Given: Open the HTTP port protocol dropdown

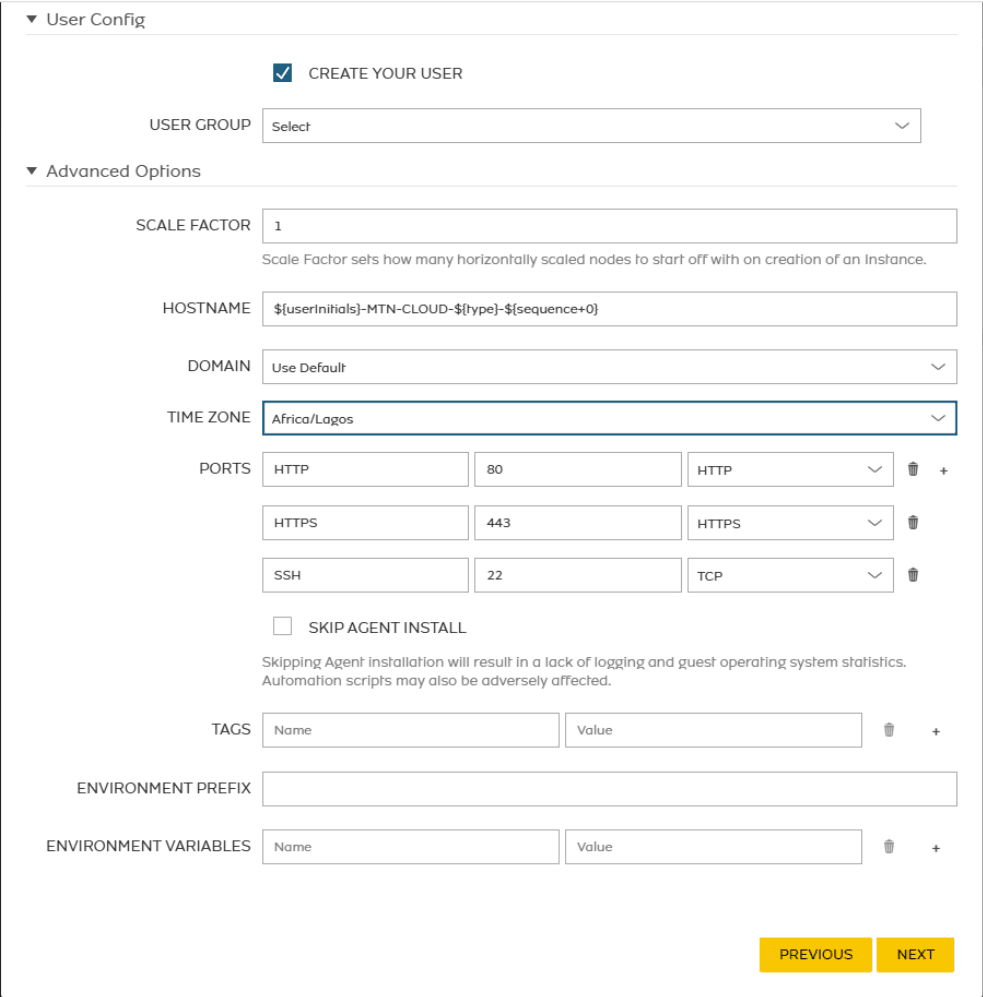Looking at the screenshot, I should click(790, 470).
